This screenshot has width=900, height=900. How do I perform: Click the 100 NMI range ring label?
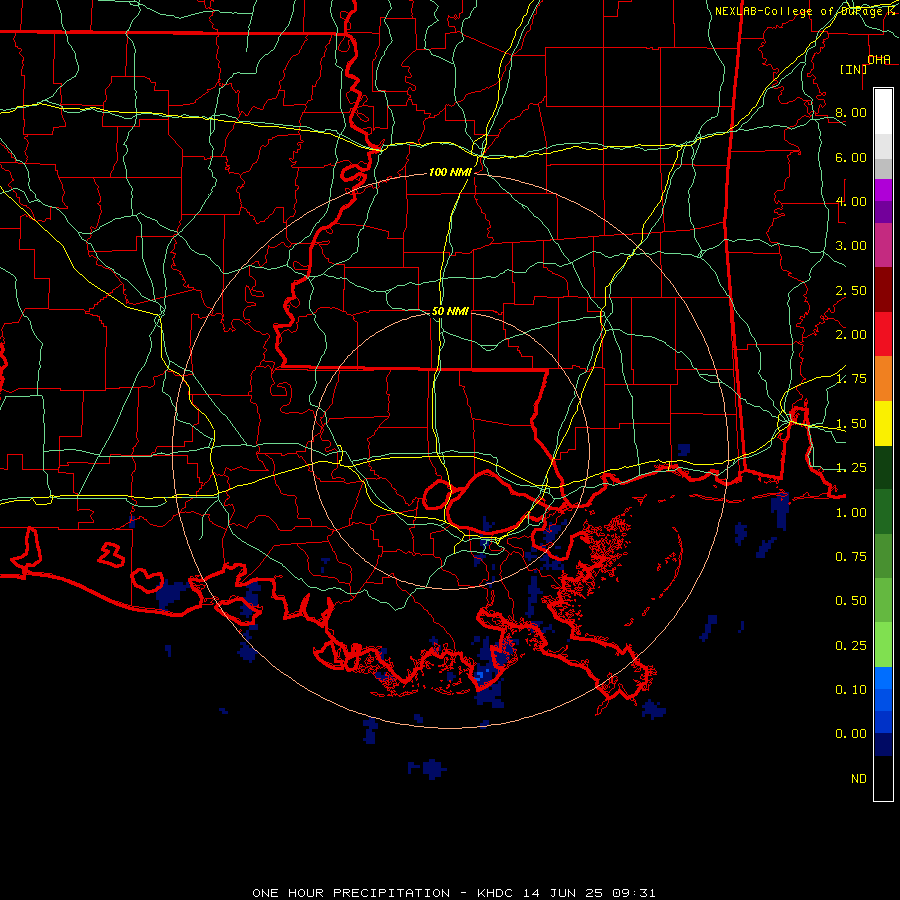click(x=450, y=172)
